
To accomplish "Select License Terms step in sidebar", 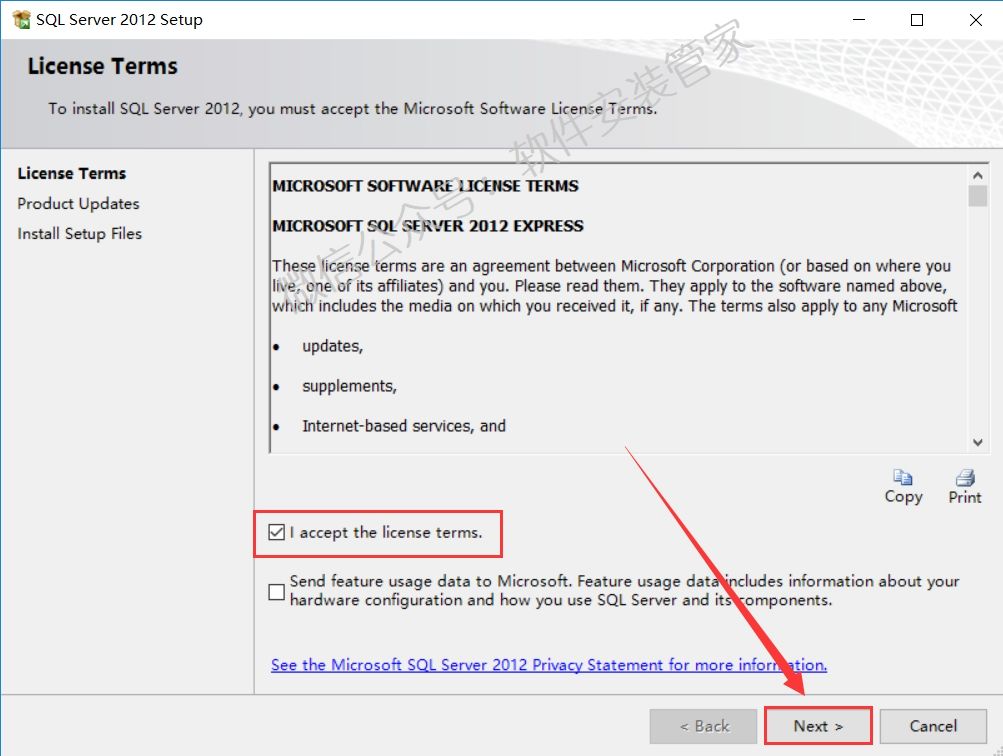I will pos(72,173).
